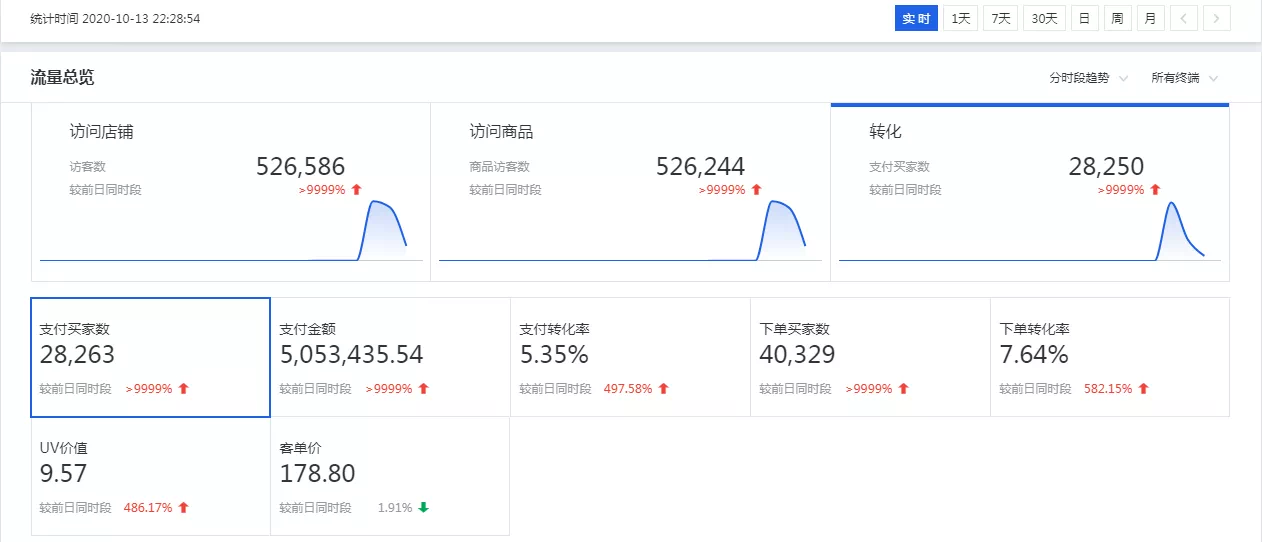Select the 支付买家数 metric card

pos(150,357)
